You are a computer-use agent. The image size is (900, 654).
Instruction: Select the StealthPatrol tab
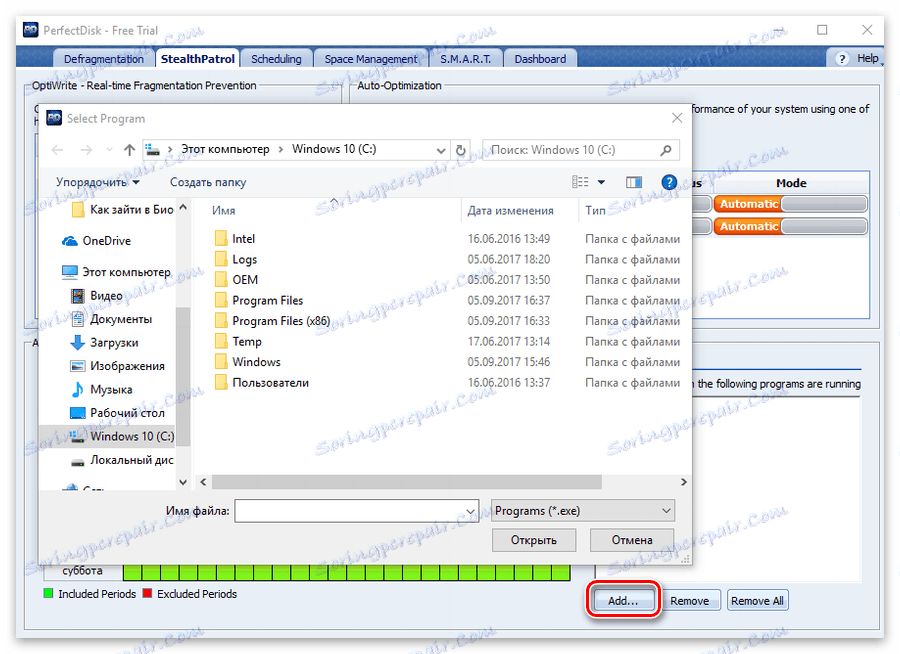pyautogui.click(x=197, y=59)
